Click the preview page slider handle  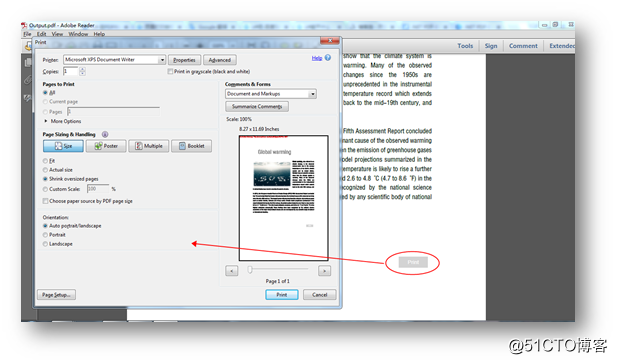click(250, 270)
